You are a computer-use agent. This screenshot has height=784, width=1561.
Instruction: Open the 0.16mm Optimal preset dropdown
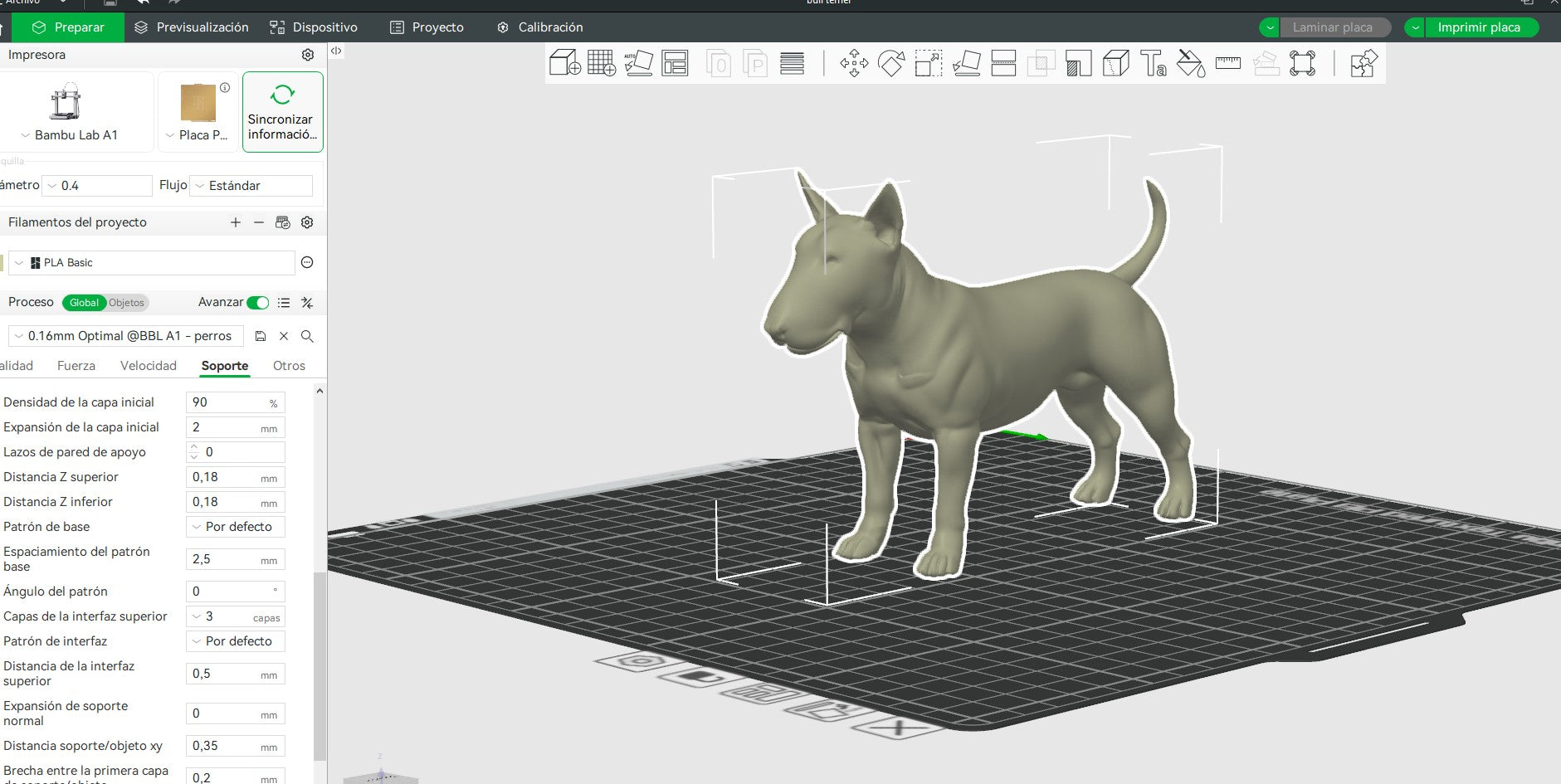[x=126, y=336]
